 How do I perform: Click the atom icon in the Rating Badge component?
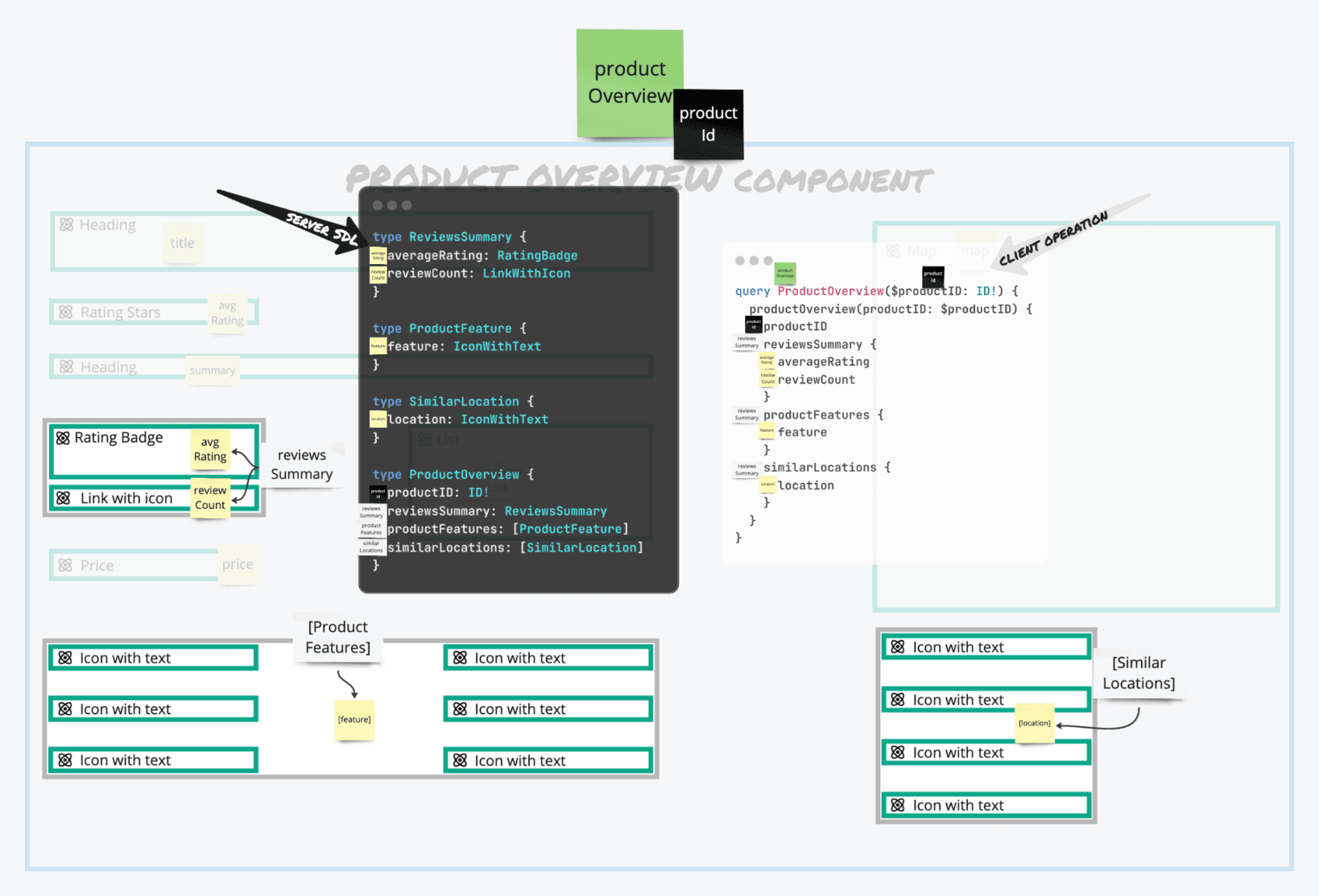64,438
